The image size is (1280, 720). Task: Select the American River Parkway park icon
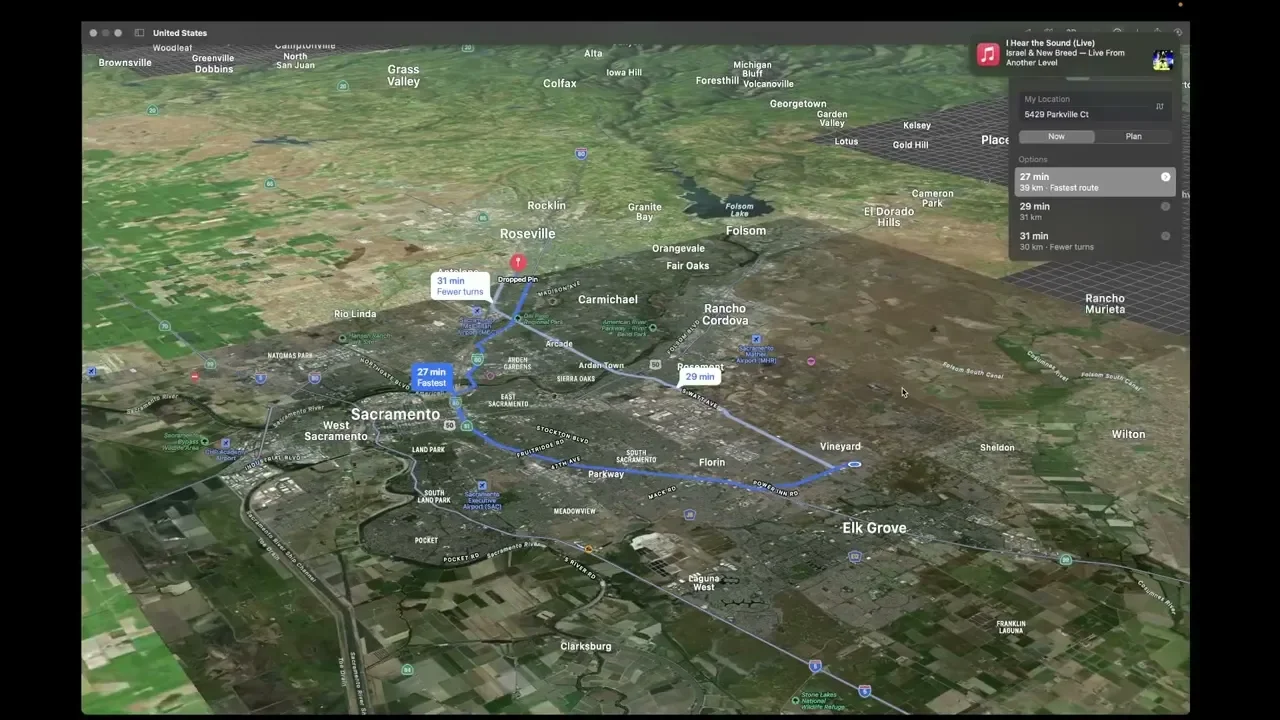tap(653, 327)
